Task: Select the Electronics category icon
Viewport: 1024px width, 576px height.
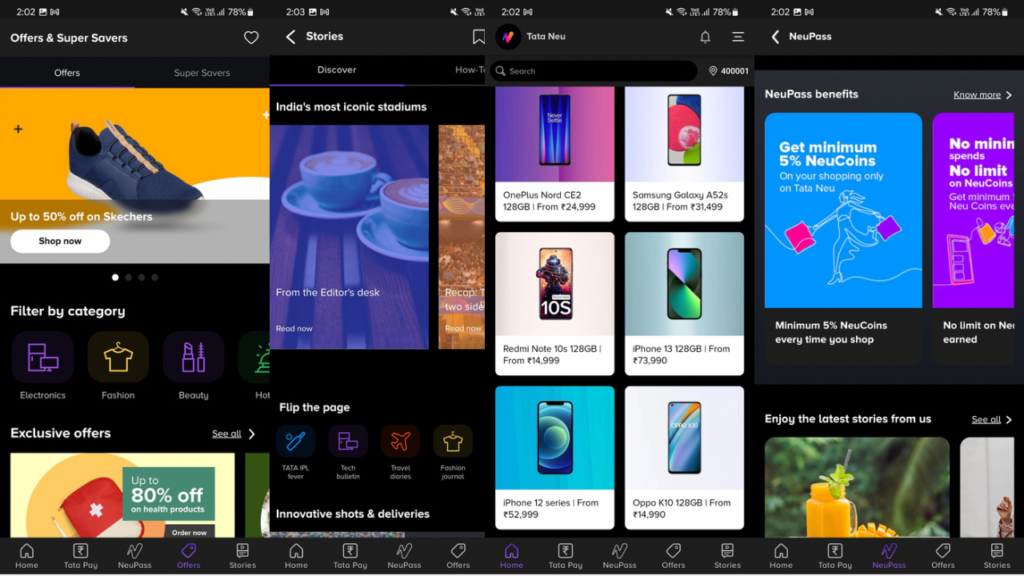Action: [42, 358]
